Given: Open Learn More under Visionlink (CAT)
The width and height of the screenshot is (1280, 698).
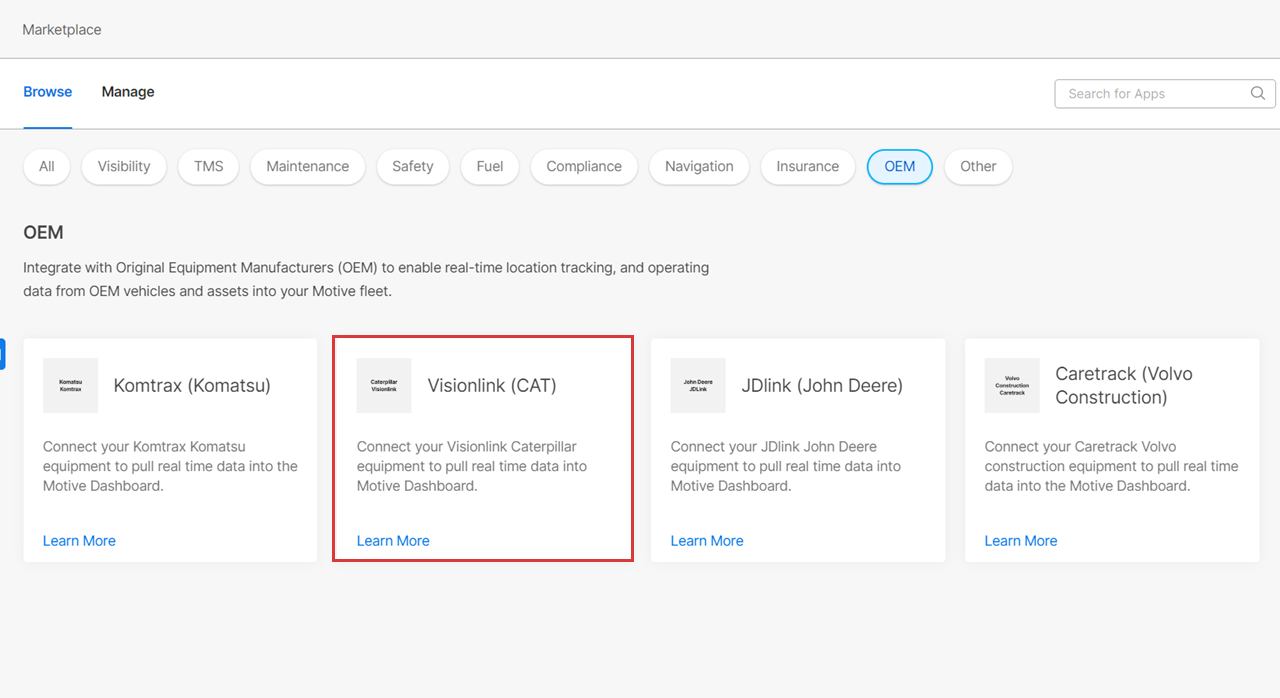Looking at the screenshot, I should pos(393,541).
